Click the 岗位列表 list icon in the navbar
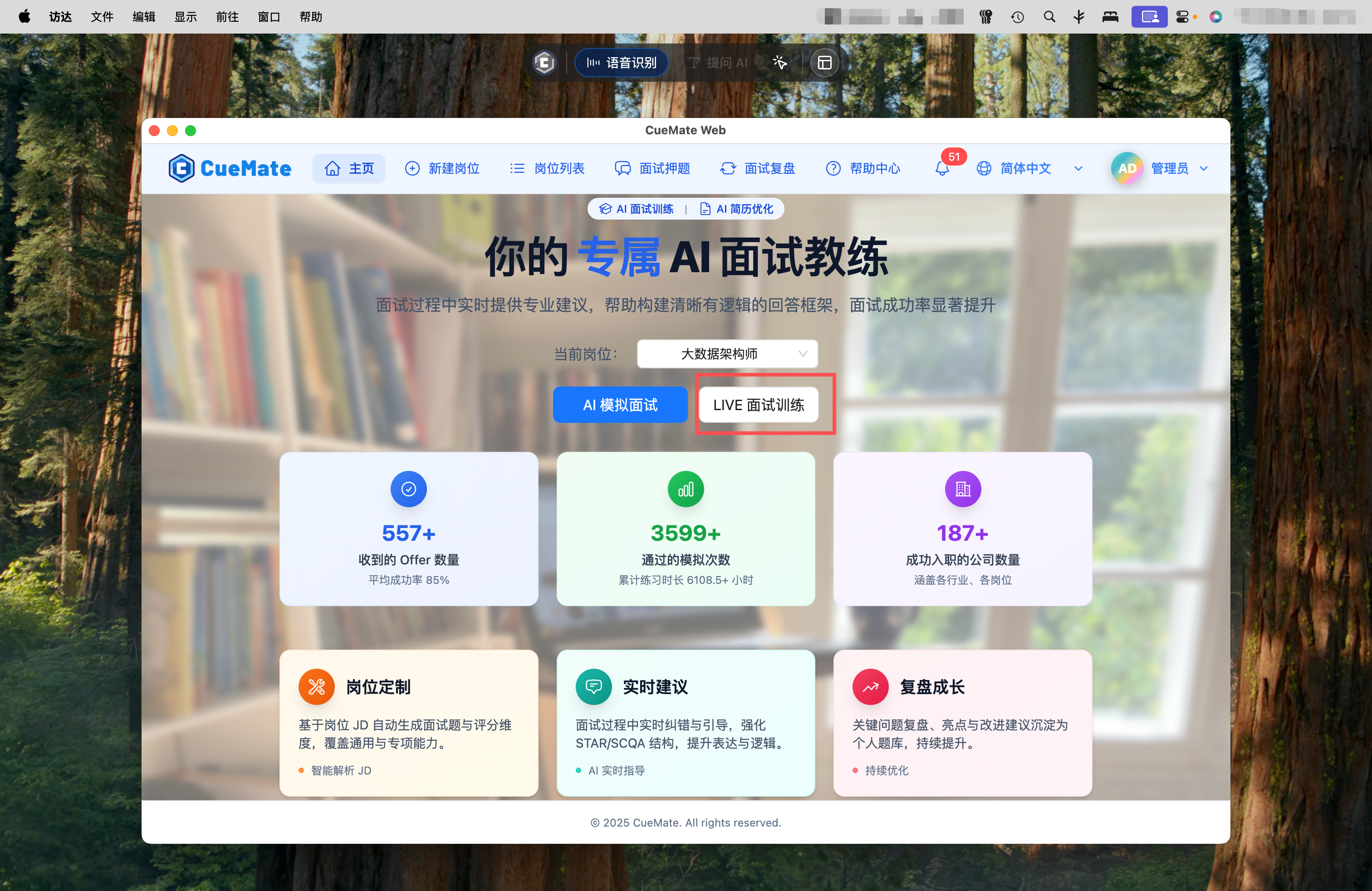Screen dimensions: 1372x891 [517, 168]
